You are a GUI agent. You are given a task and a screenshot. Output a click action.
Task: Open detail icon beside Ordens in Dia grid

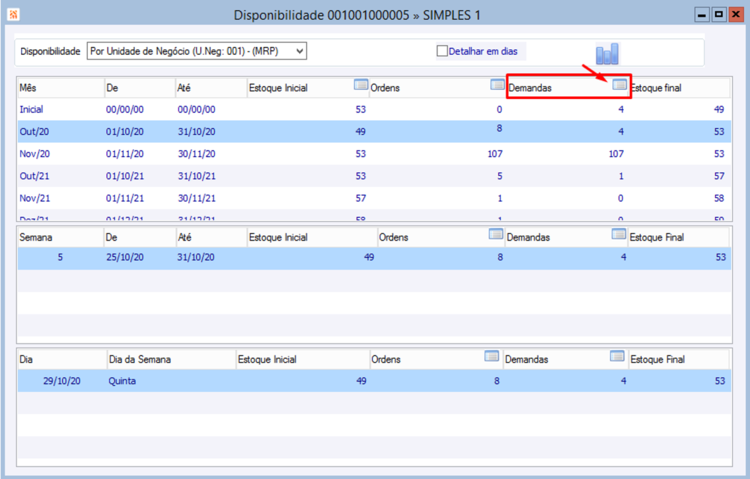pyautogui.click(x=491, y=356)
